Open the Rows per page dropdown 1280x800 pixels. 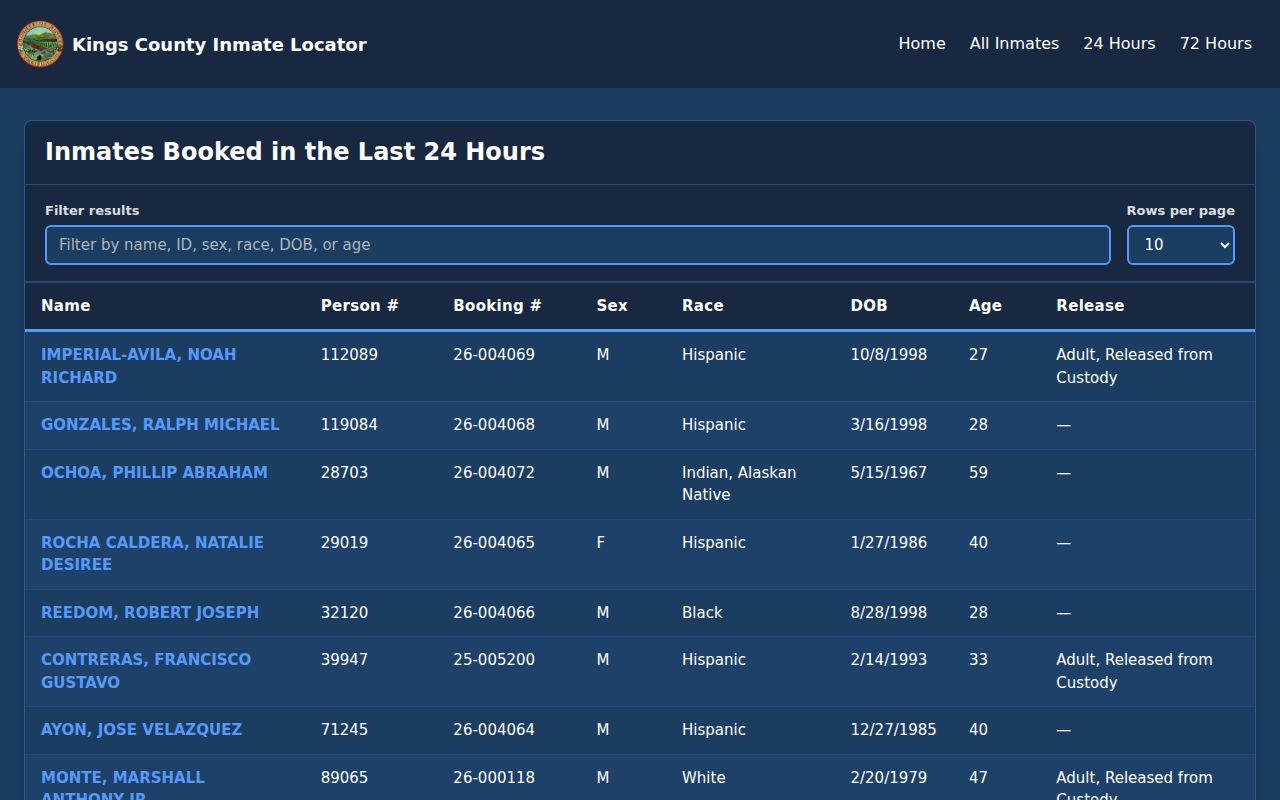coord(1181,245)
